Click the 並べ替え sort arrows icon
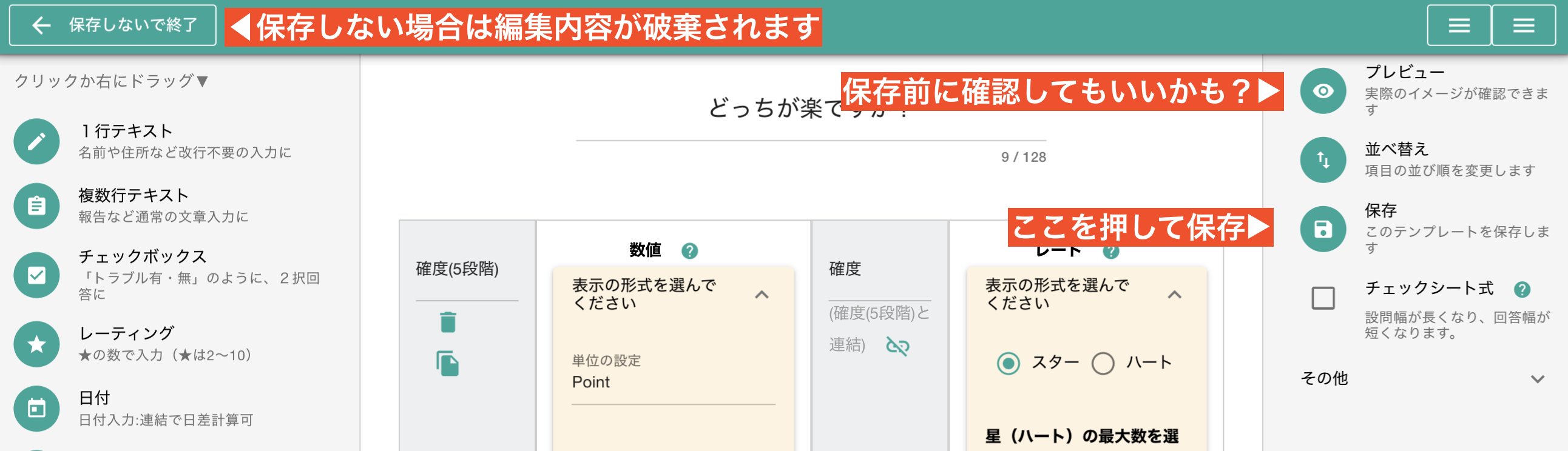 [1323, 160]
